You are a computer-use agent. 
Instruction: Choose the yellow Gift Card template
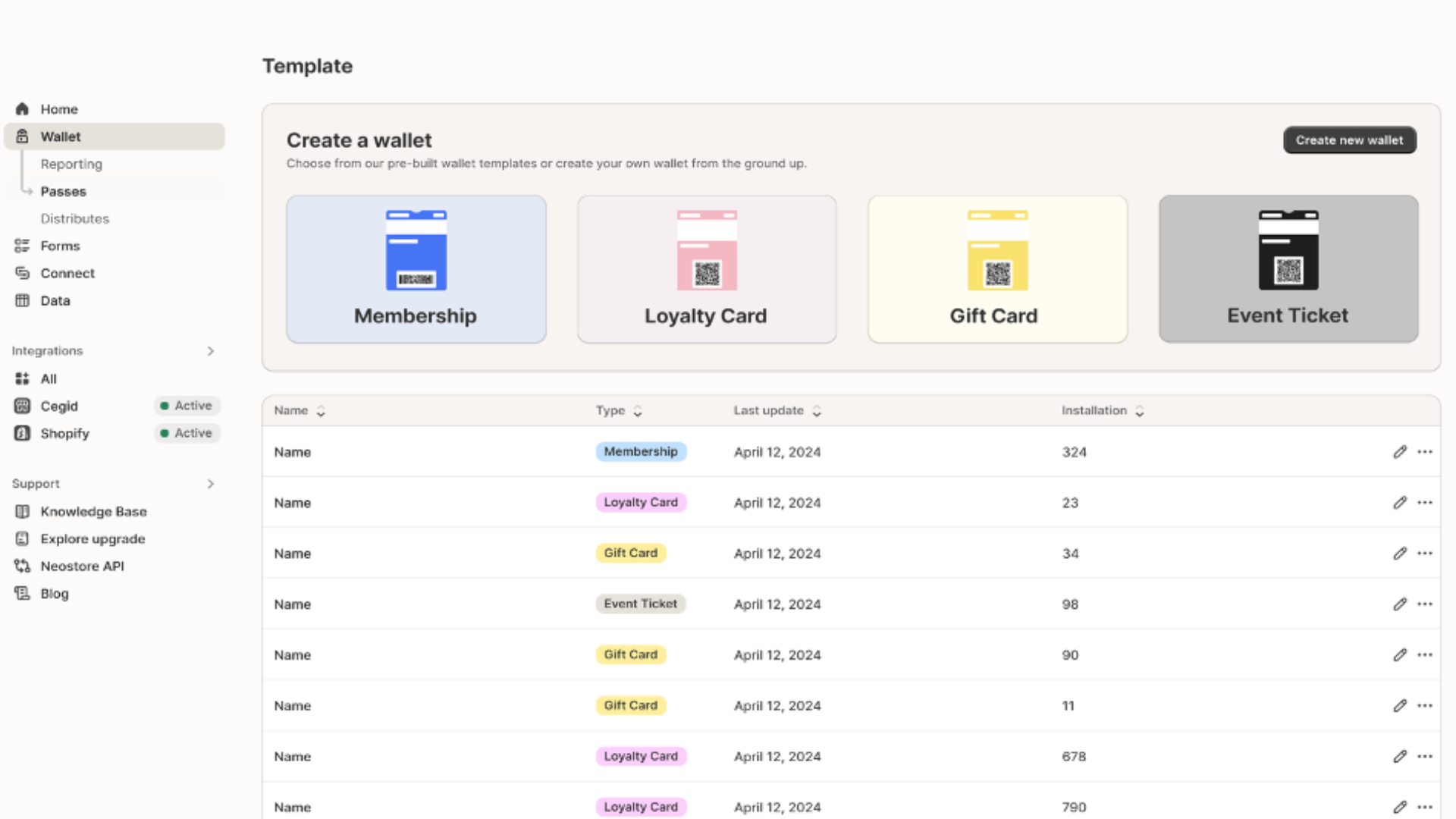pos(997,269)
